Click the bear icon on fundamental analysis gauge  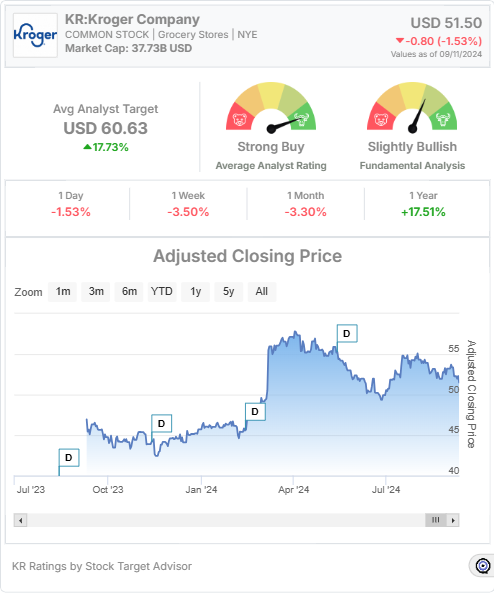381,120
